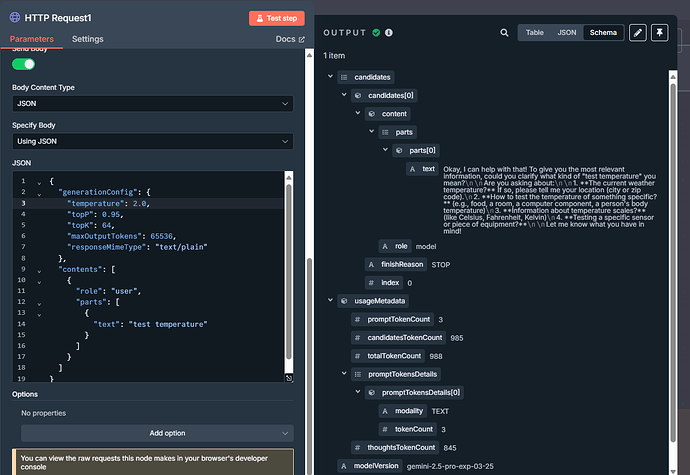Click the parameters panel scrollbar
This screenshot has width=690, height=475.
(x=309, y=365)
